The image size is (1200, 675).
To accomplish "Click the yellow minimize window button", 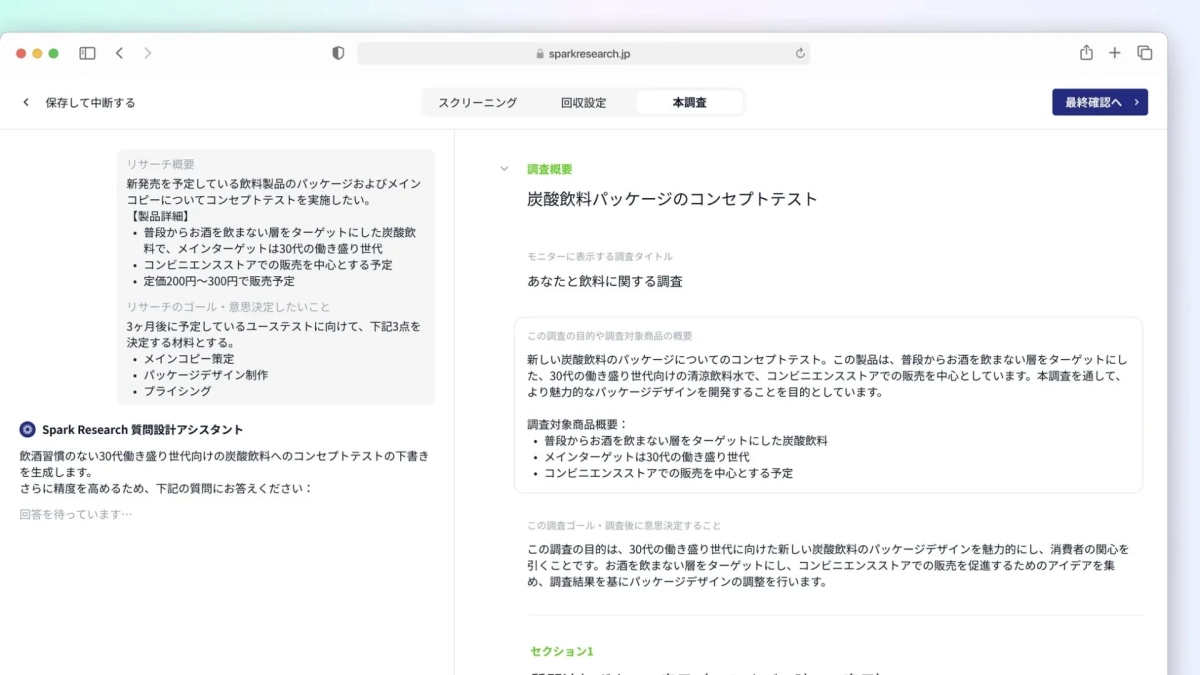I will click(x=38, y=53).
